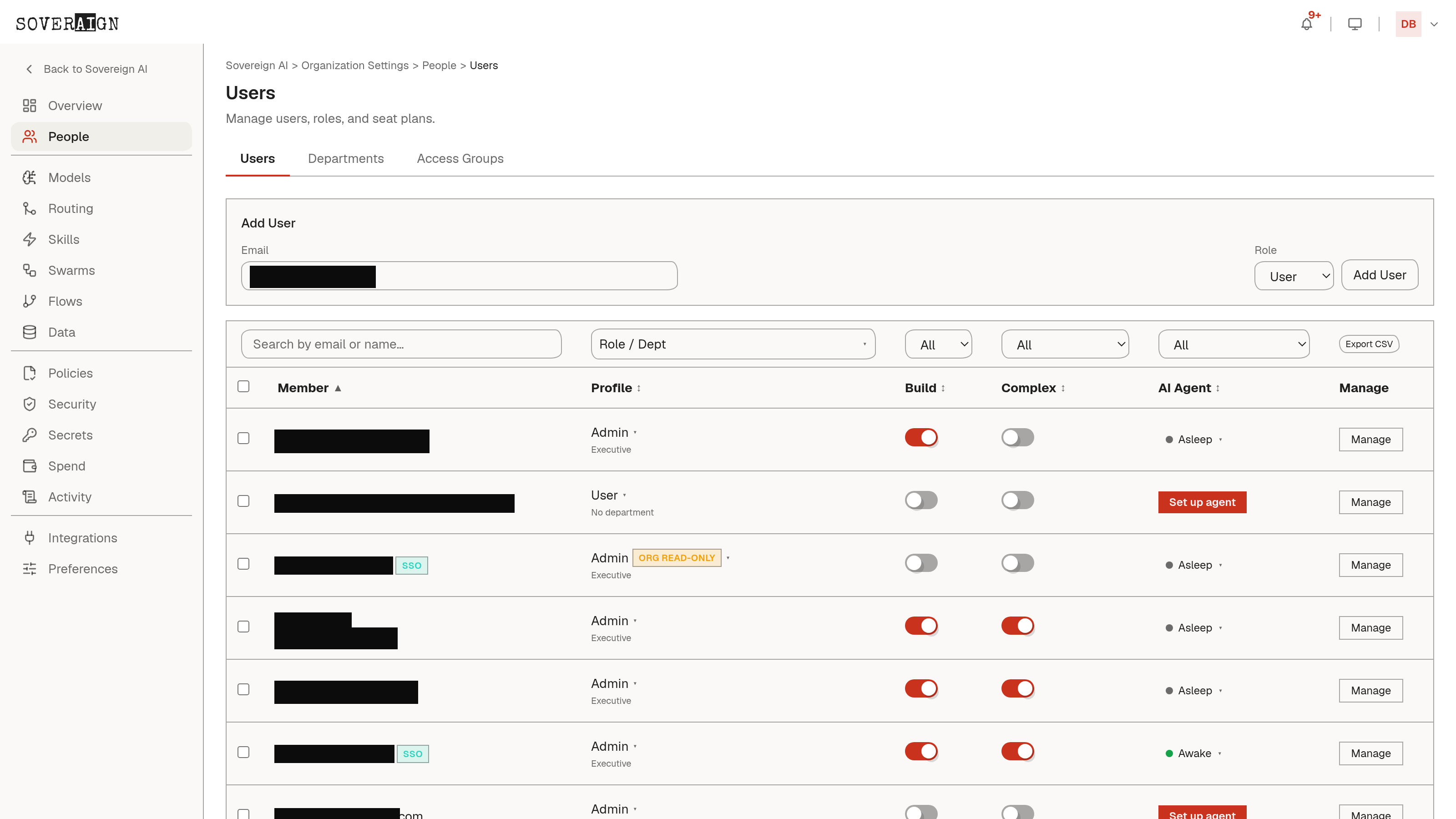Image resolution: width=1456 pixels, height=819 pixels.
Task: Click the Integrations plug icon
Action: 30,538
